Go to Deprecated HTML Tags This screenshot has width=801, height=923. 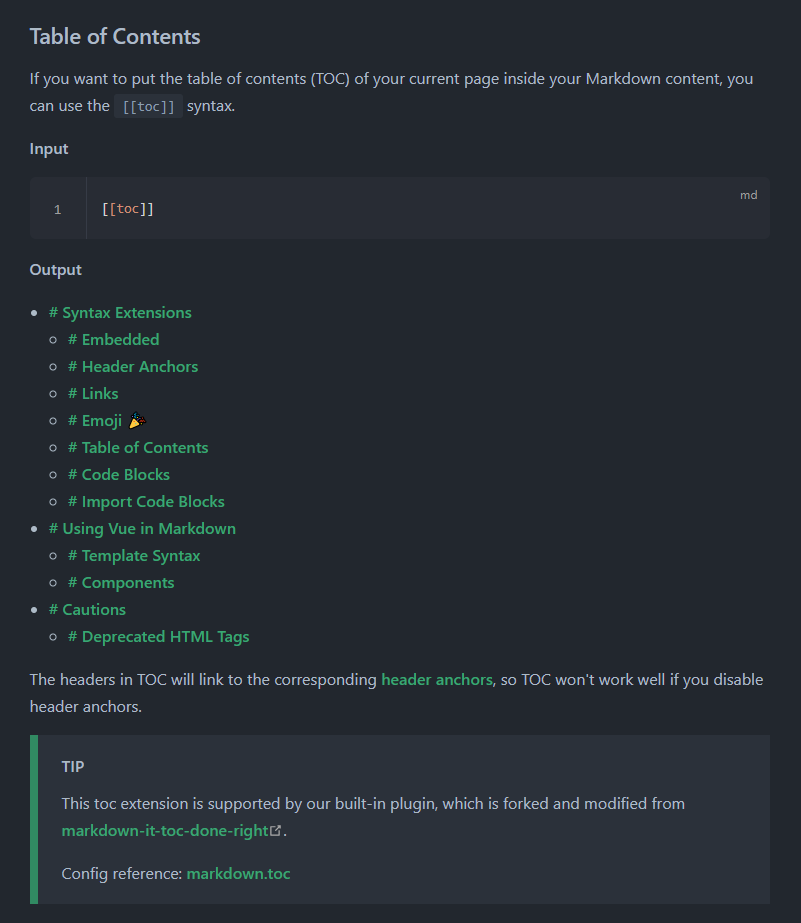[159, 637]
